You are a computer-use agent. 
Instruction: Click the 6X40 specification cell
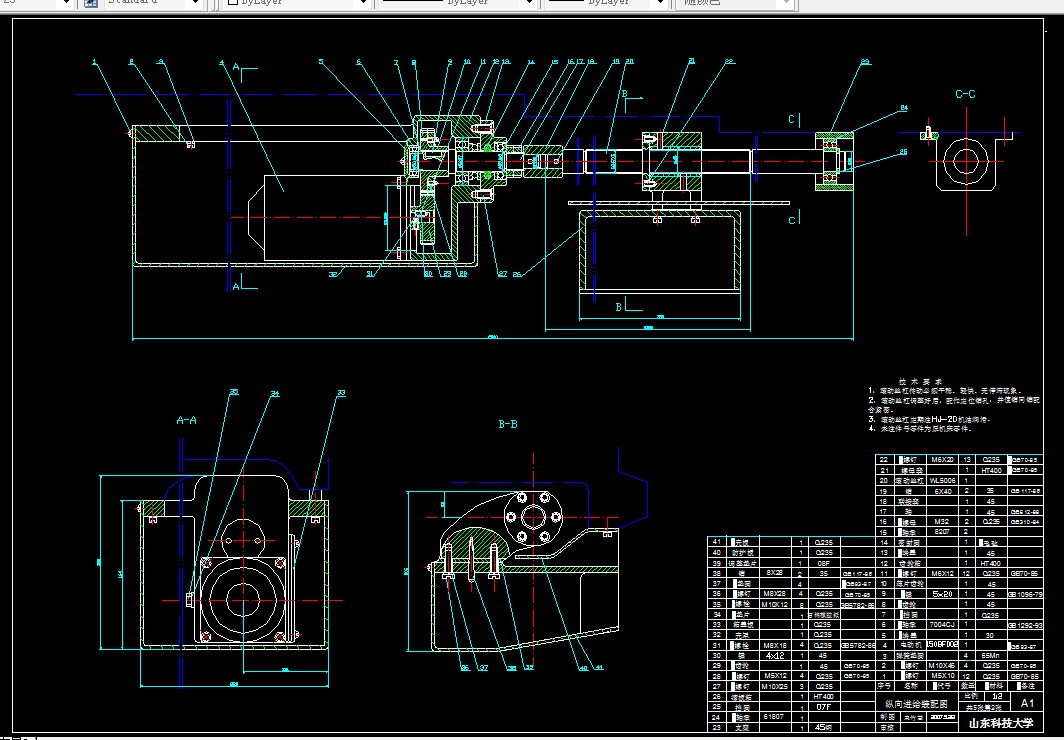coord(943,491)
